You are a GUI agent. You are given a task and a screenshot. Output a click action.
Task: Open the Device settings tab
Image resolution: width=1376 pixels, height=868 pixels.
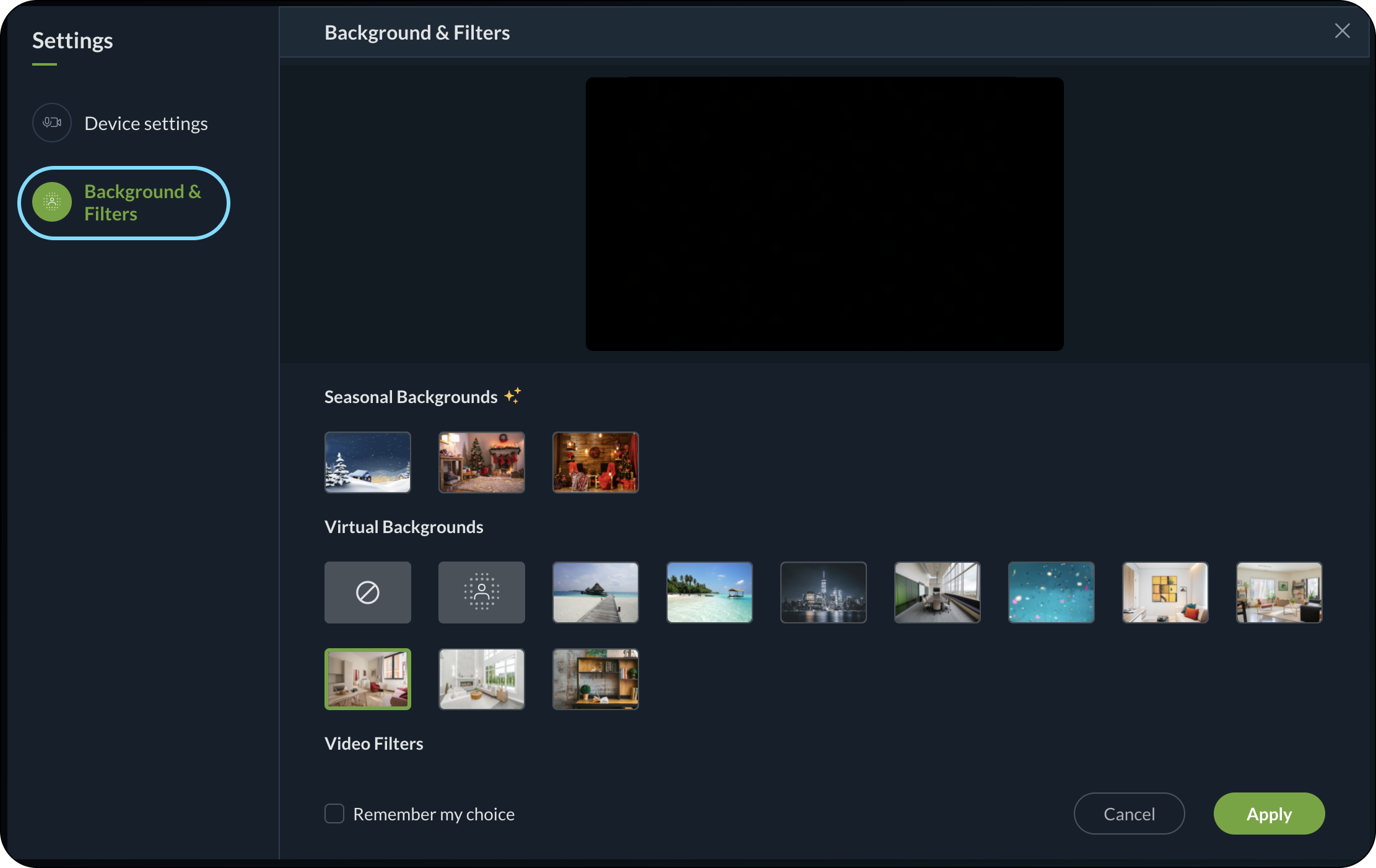pyautogui.click(x=146, y=123)
